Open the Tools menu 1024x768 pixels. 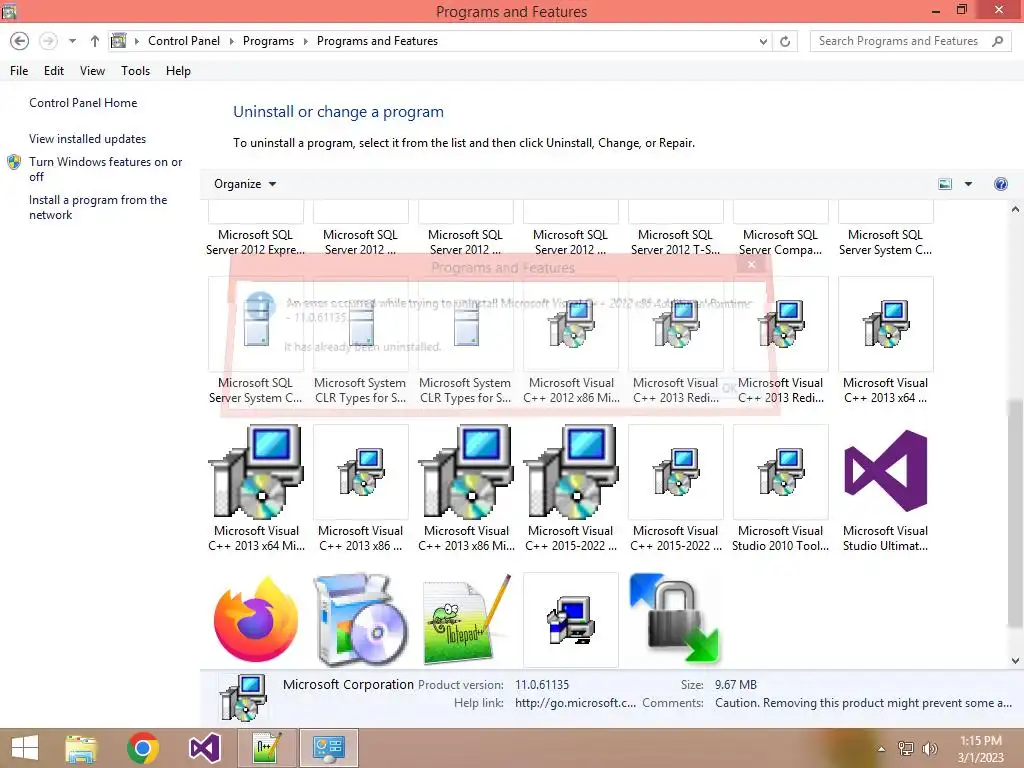135,71
